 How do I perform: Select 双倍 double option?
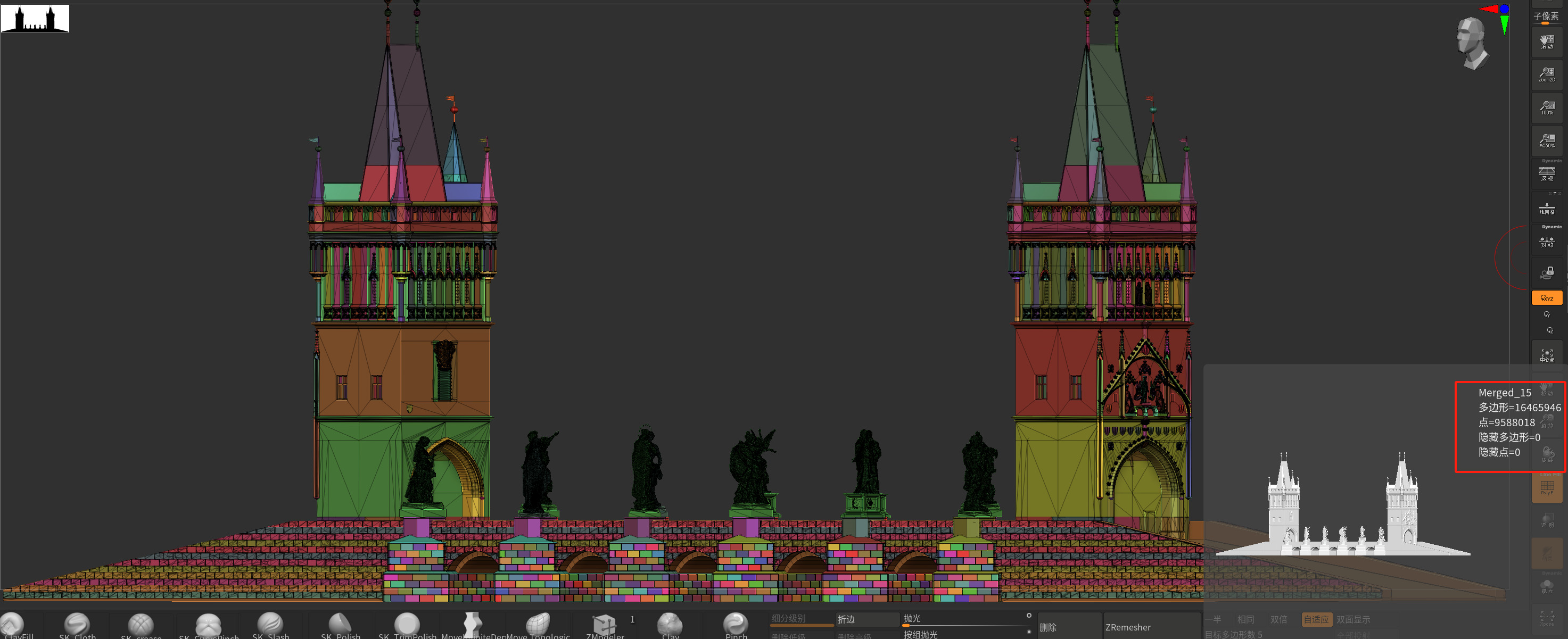point(1278,619)
